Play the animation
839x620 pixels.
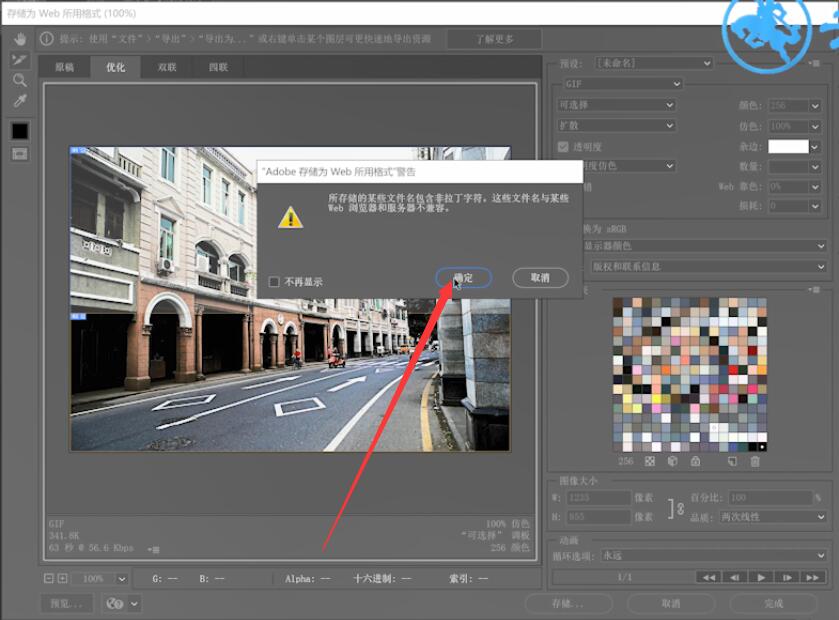click(x=761, y=577)
